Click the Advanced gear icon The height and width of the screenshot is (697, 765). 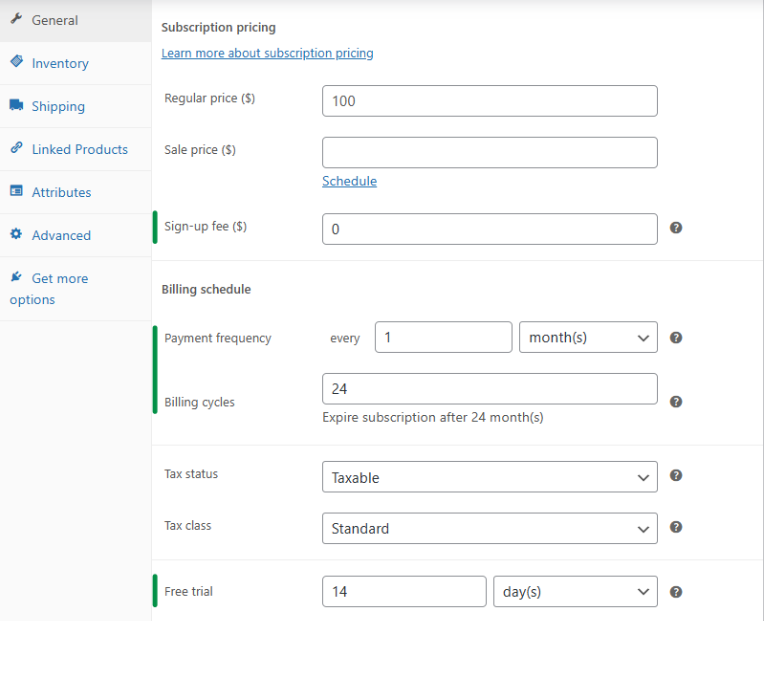16,234
